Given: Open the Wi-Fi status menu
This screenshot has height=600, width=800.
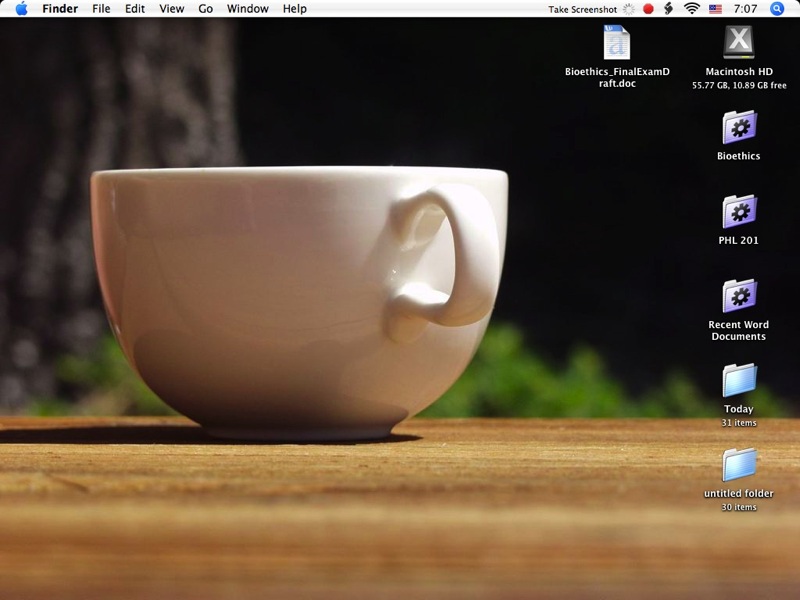Looking at the screenshot, I should coord(691,9).
